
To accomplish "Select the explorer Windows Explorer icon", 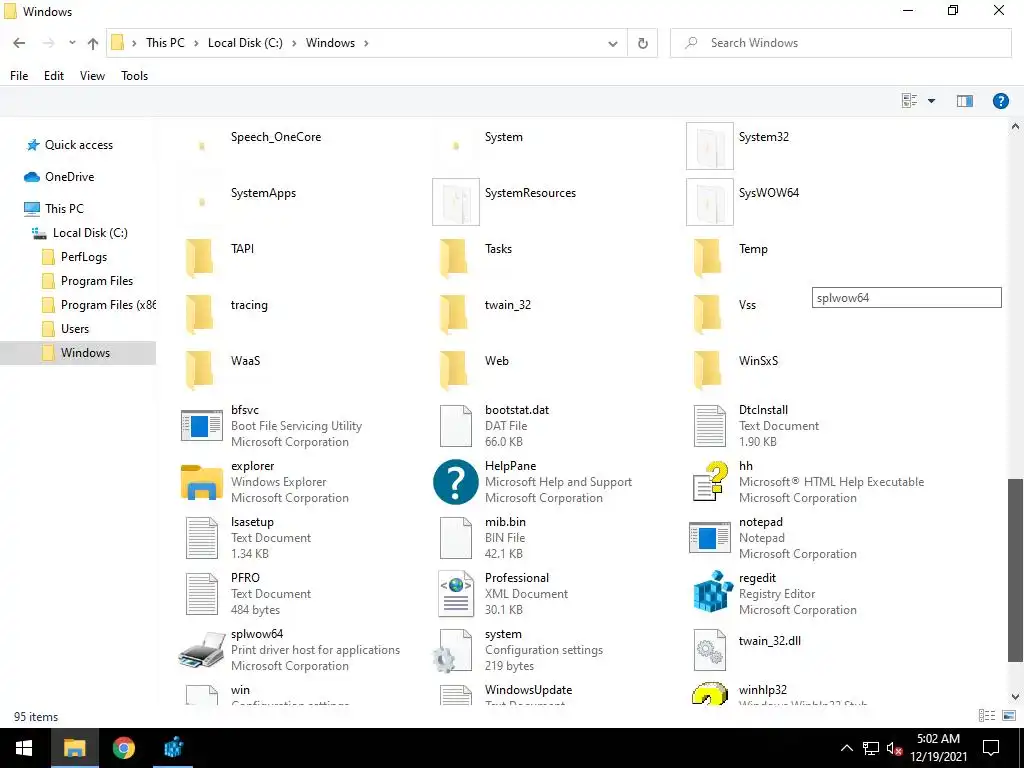I will click(201, 482).
